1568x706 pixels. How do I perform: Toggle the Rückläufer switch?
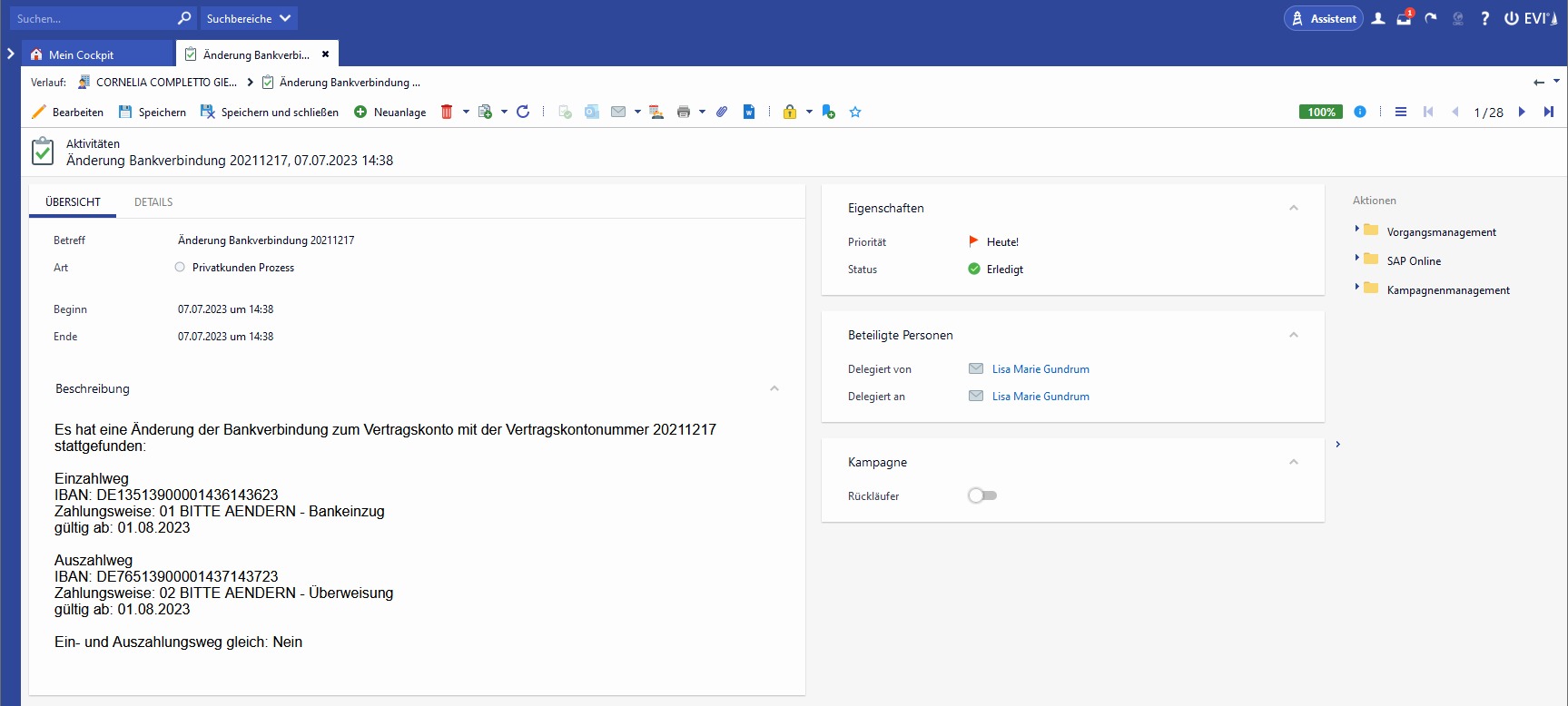[x=982, y=495]
